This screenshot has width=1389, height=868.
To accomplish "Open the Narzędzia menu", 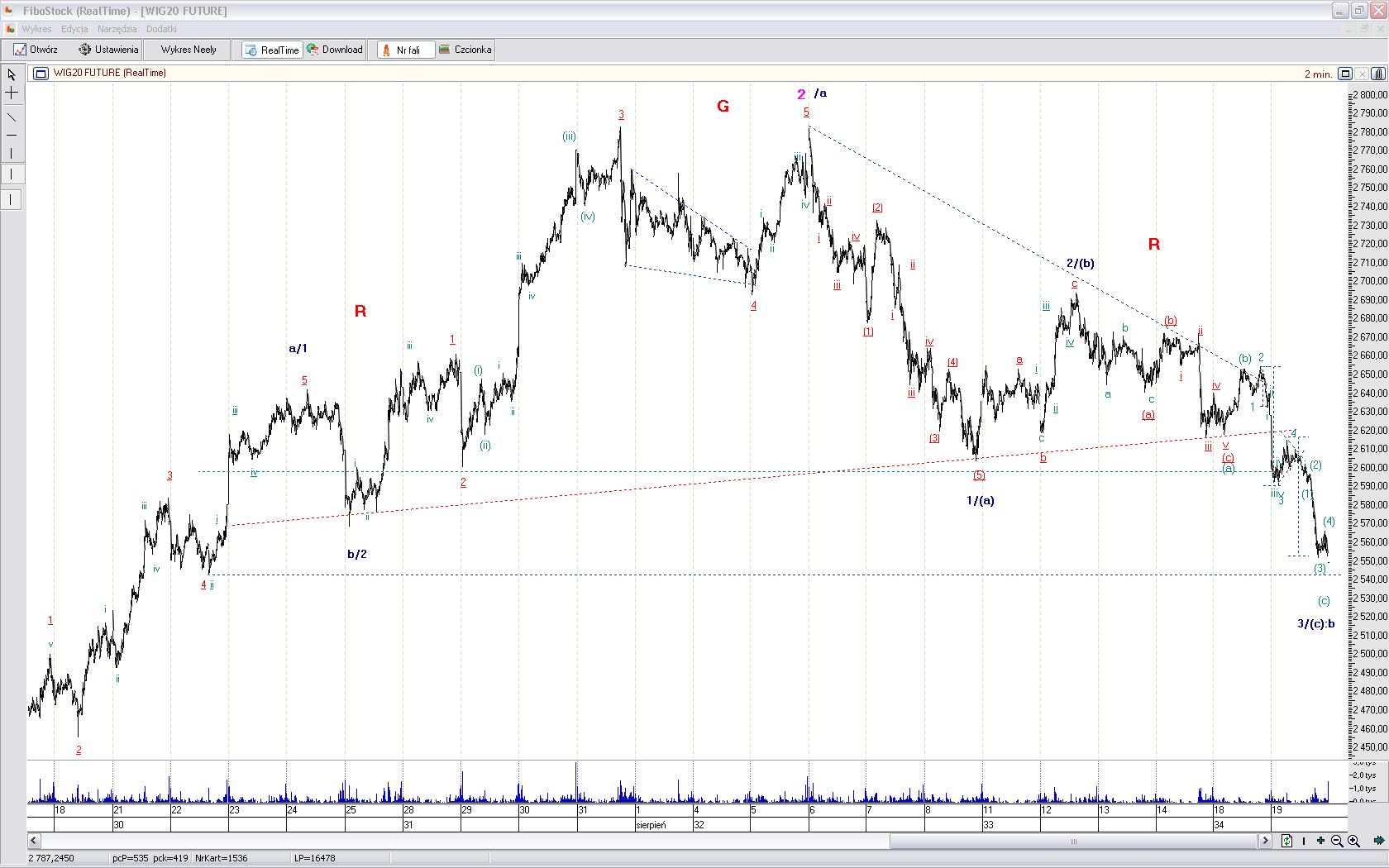I will [x=117, y=29].
